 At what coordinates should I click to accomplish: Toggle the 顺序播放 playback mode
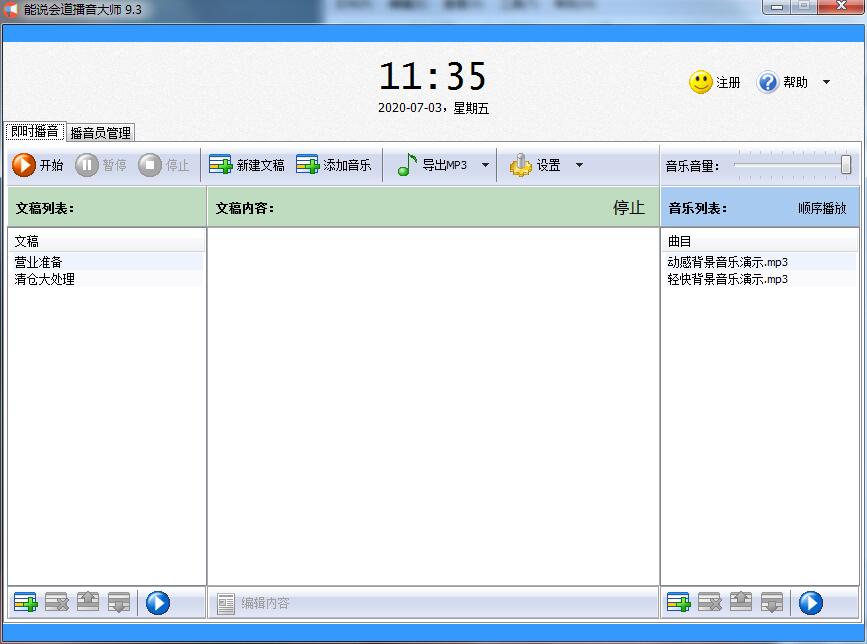click(x=822, y=208)
